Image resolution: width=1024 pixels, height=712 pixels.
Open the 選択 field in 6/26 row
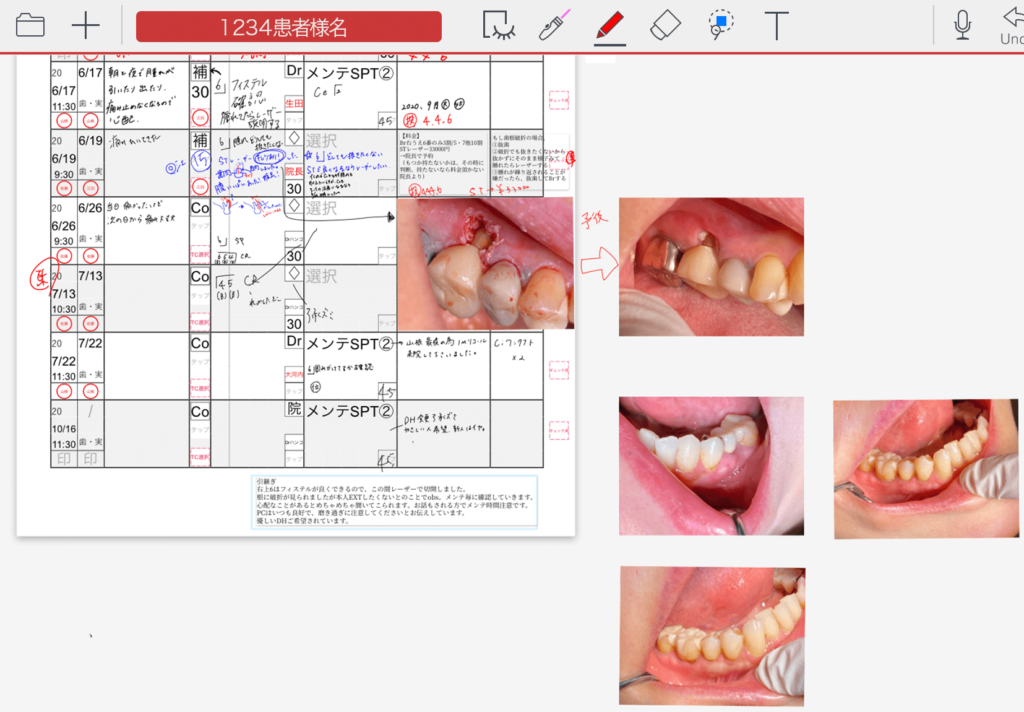[322, 208]
